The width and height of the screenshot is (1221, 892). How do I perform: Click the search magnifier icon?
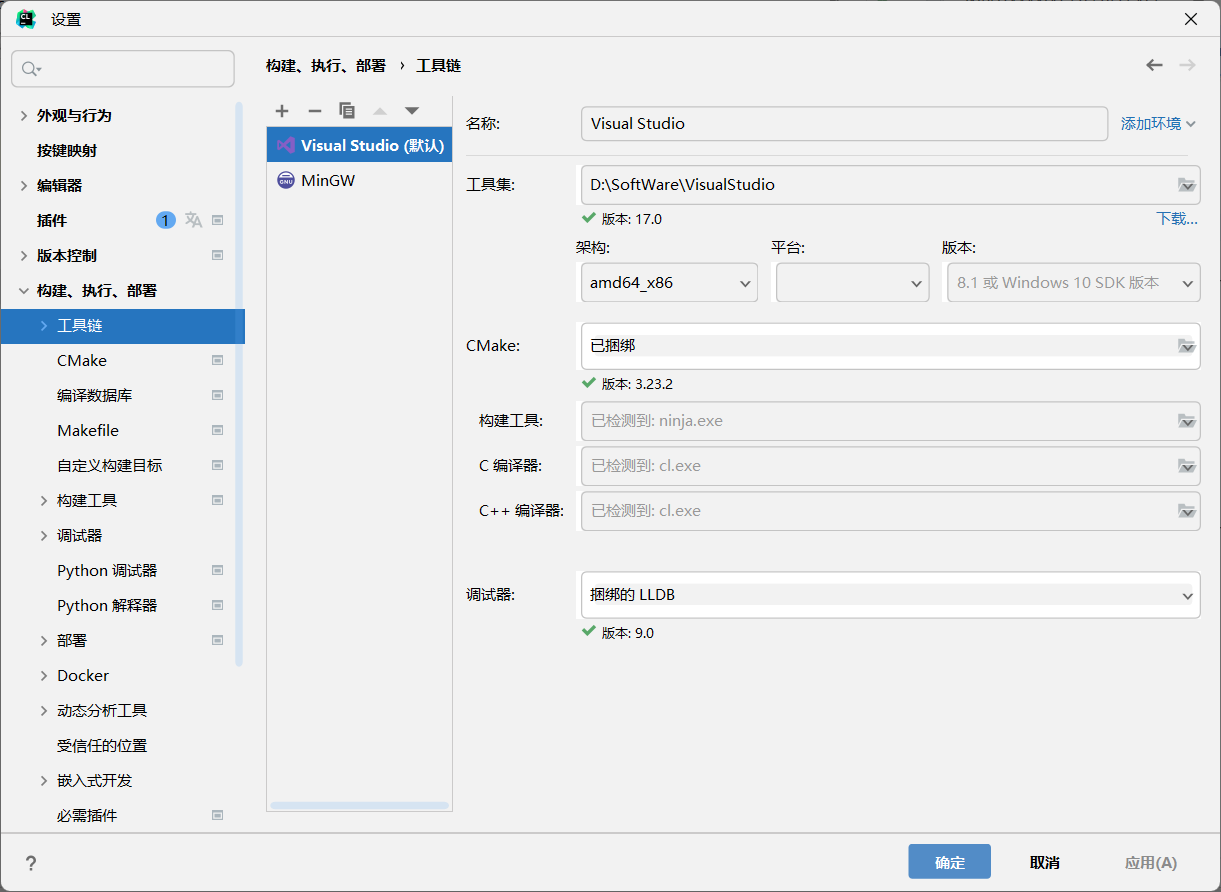30,69
